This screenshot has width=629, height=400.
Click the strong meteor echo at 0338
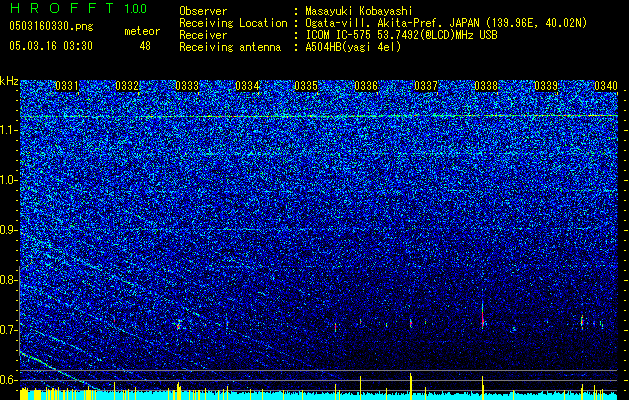[483, 317]
